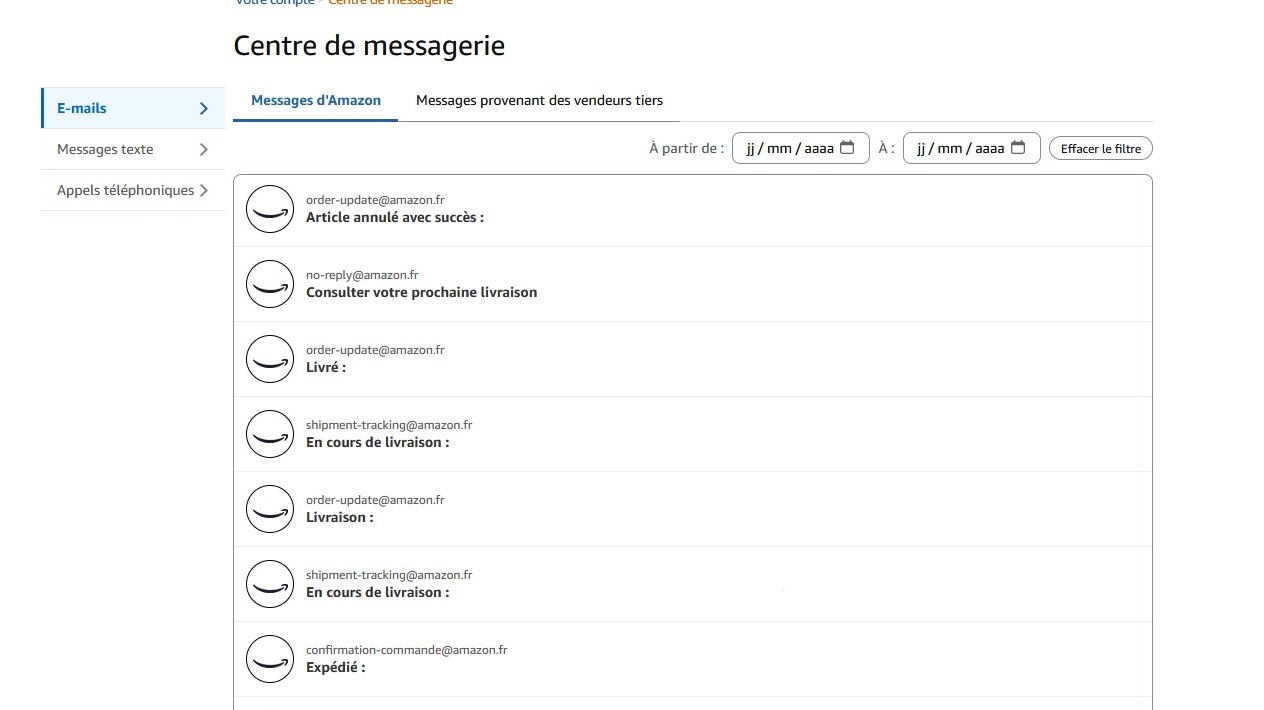The image size is (1264, 710).
Task: Select Messages texte in the sidebar
Action: [133, 149]
